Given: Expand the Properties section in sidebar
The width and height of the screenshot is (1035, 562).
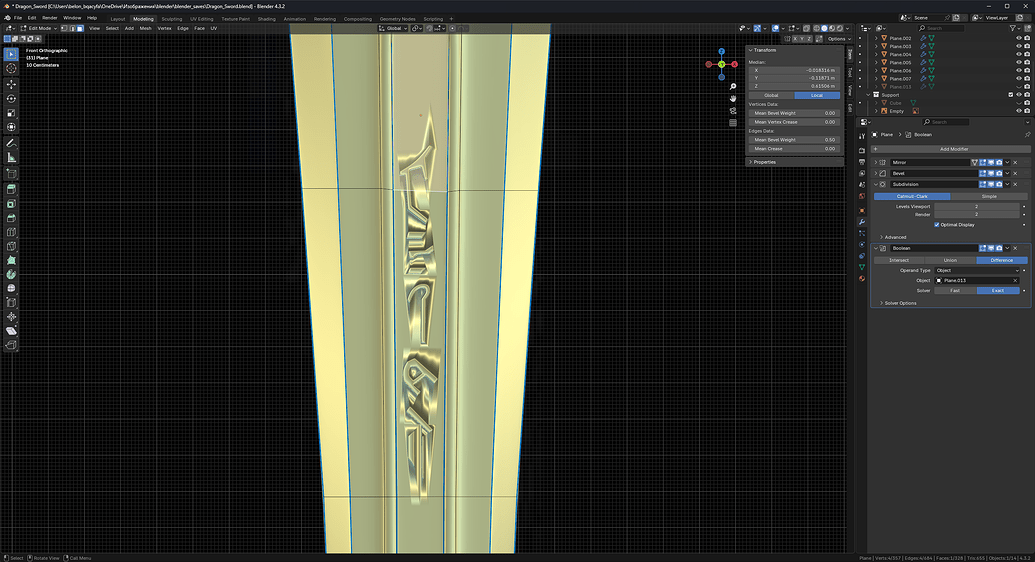Looking at the screenshot, I should tap(762, 162).
